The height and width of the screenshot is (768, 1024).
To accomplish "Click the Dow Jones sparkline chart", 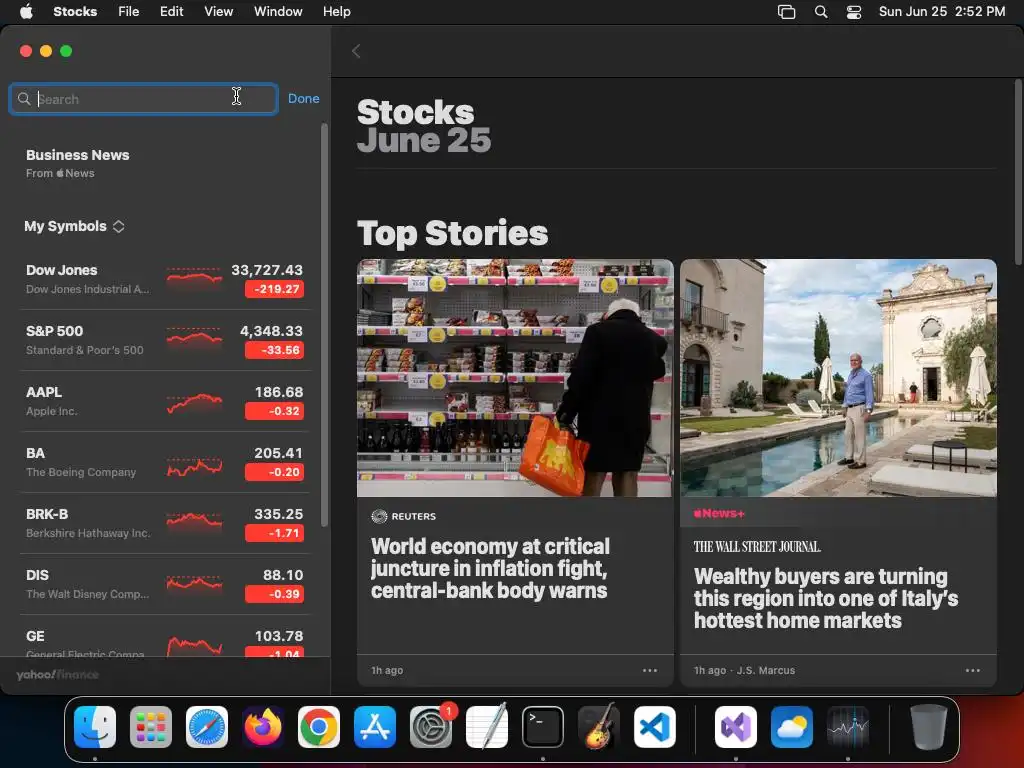I will [194, 277].
